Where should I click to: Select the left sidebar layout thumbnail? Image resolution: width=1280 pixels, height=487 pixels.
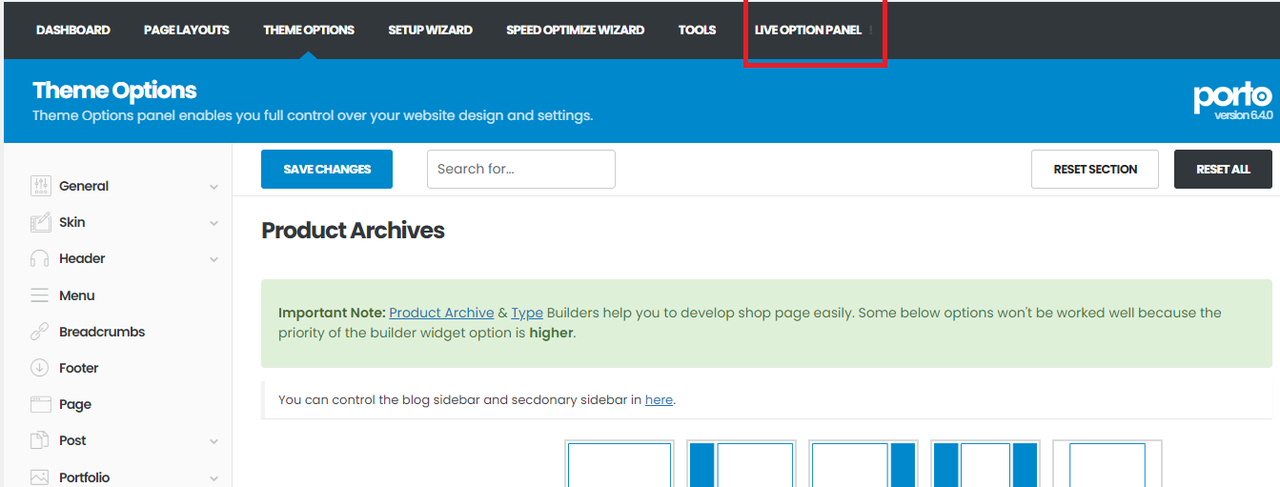coord(741,464)
